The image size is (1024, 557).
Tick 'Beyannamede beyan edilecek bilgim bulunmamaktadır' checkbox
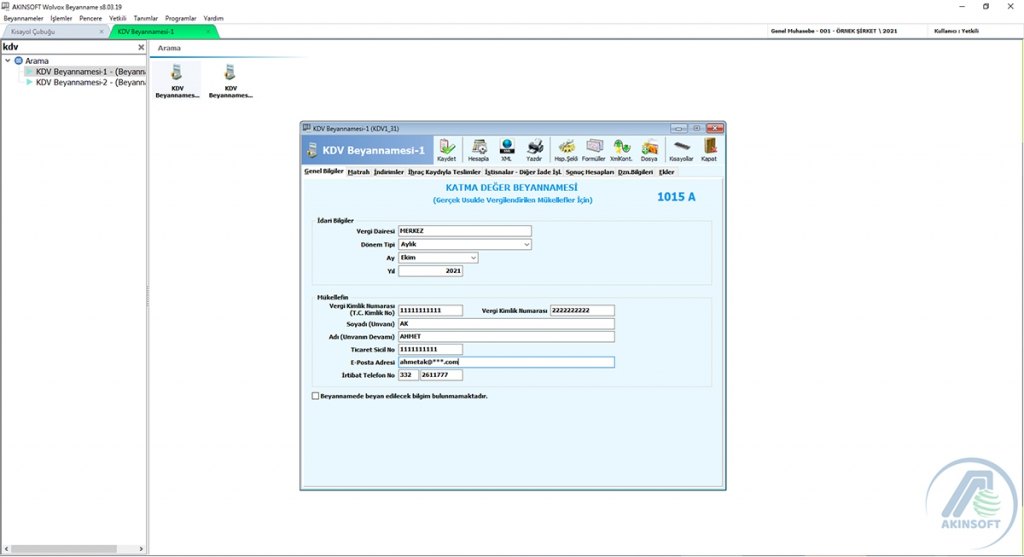pyautogui.click(x=315, y=396)
